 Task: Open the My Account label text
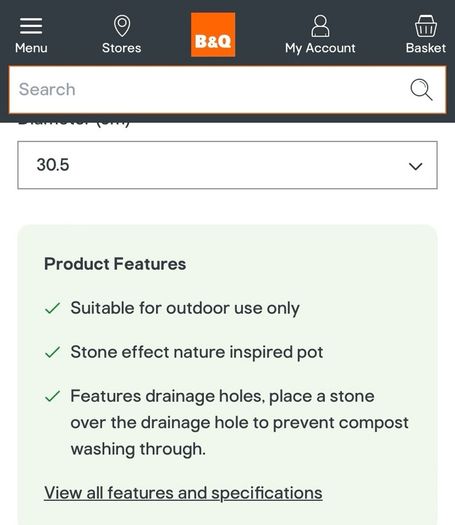(x=320, y=48)
